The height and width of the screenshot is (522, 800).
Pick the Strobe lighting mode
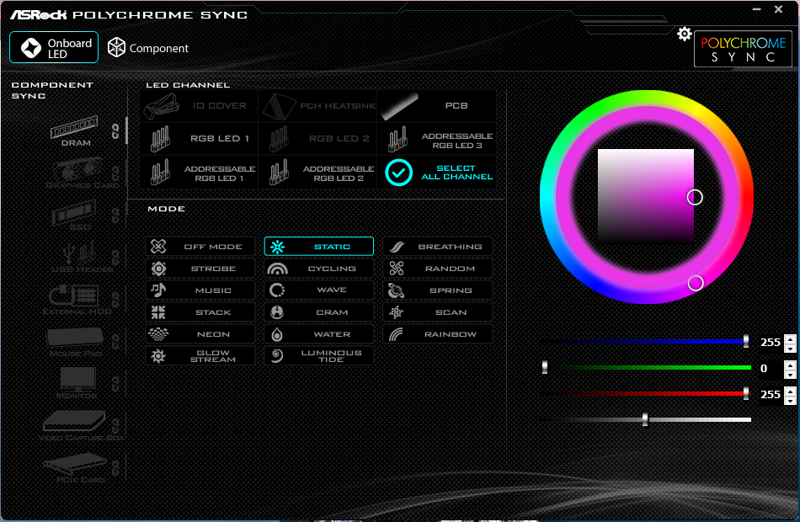tap(200, 268)
